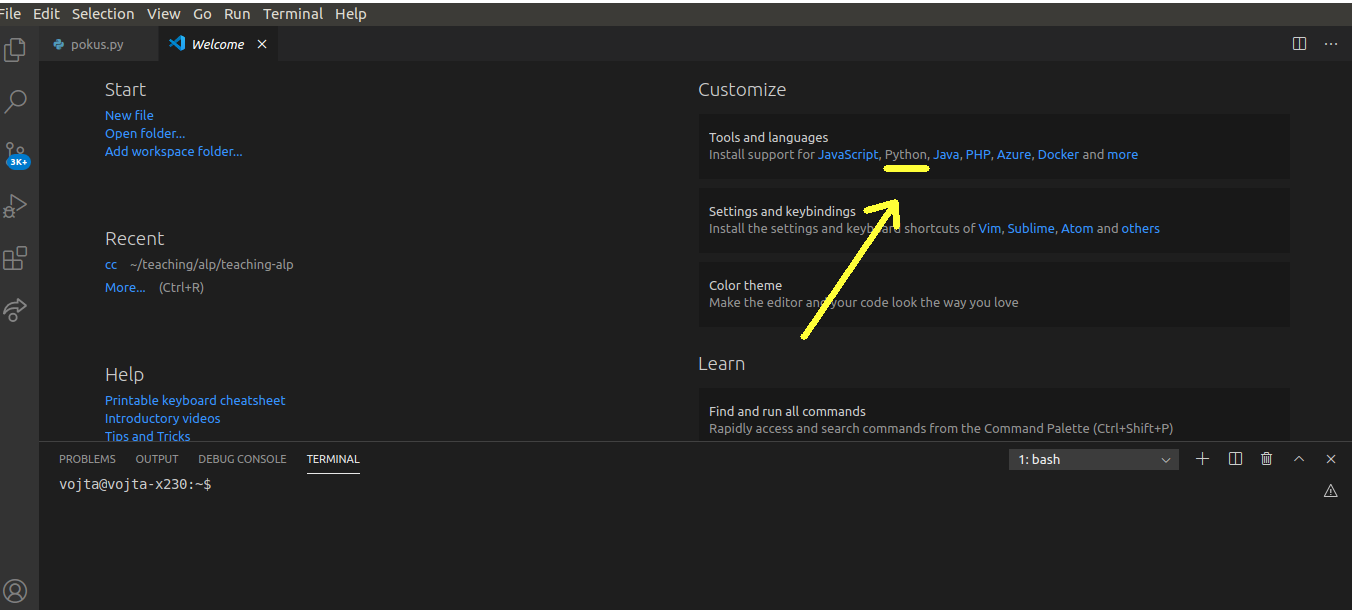Viewport: 1358px width, 610px height.
Task: Click the terminal warning triangle icon
Action: tap(1331, 491)
